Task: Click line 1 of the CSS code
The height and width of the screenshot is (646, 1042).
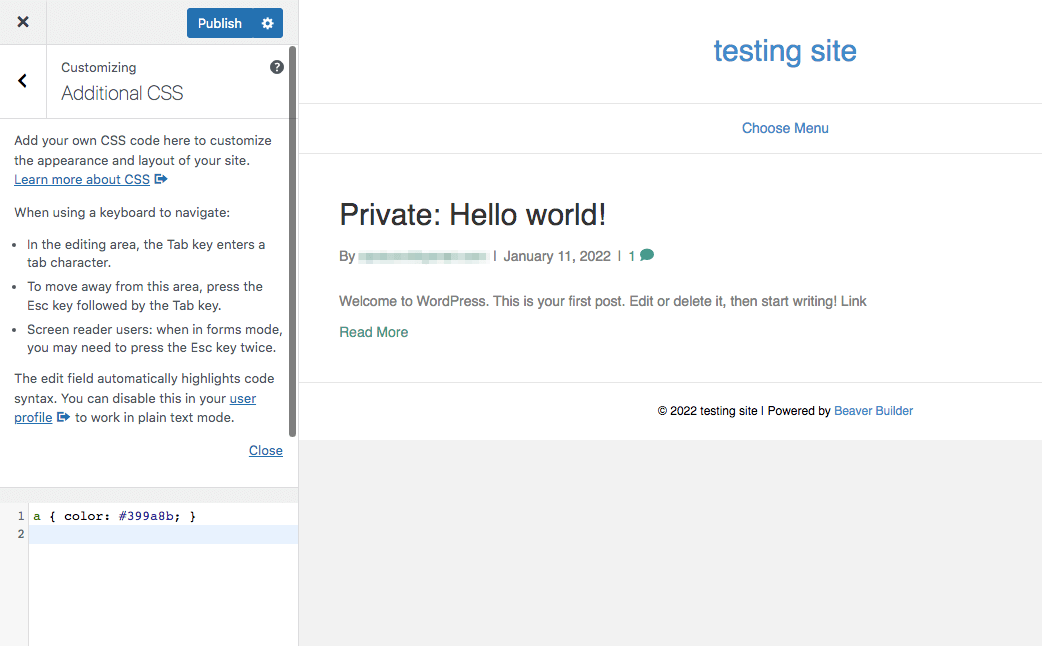Action: [x=114, y=516]
